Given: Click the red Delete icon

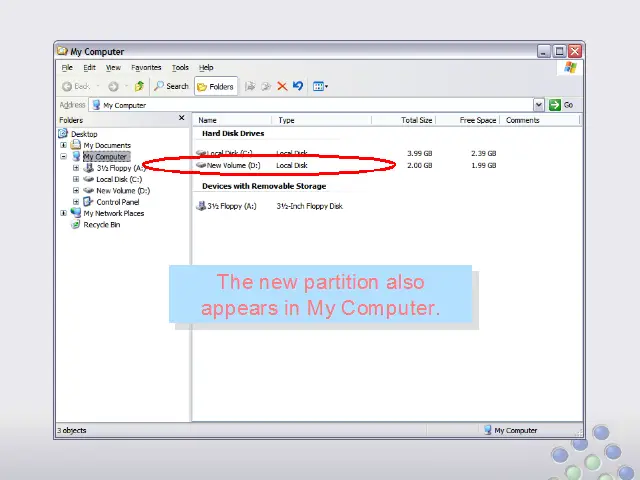Looking at the screenshot, I should tap(282, 87).
